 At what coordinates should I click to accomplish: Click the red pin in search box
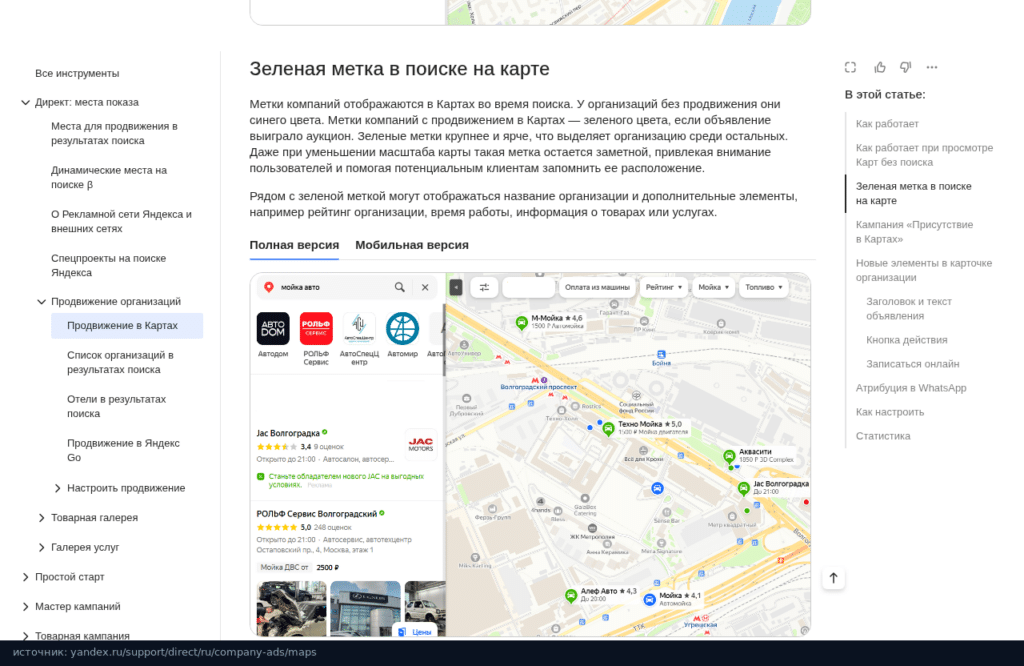pyautogui.click(x=268, y=287)
